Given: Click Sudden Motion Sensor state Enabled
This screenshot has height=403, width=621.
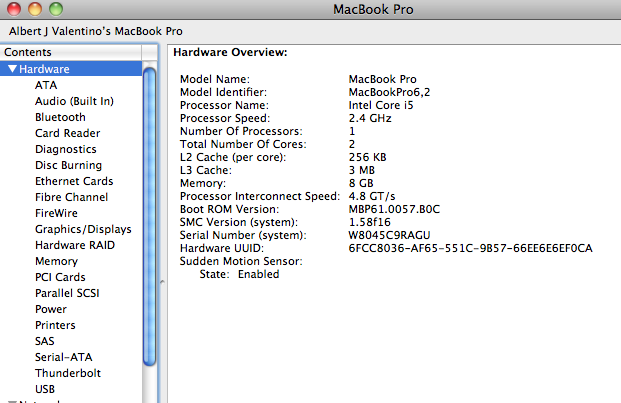Looking at the screenshot, I should point(258,274).
